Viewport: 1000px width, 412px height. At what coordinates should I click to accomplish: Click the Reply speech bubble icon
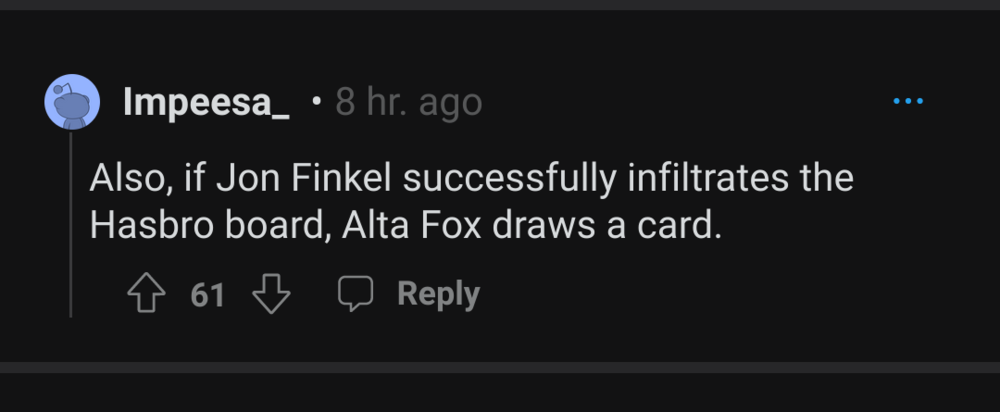tap(353, 294)
